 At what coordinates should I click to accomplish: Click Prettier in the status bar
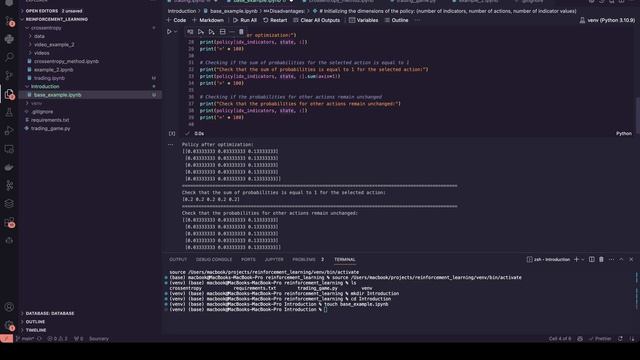tap(600, 338)
